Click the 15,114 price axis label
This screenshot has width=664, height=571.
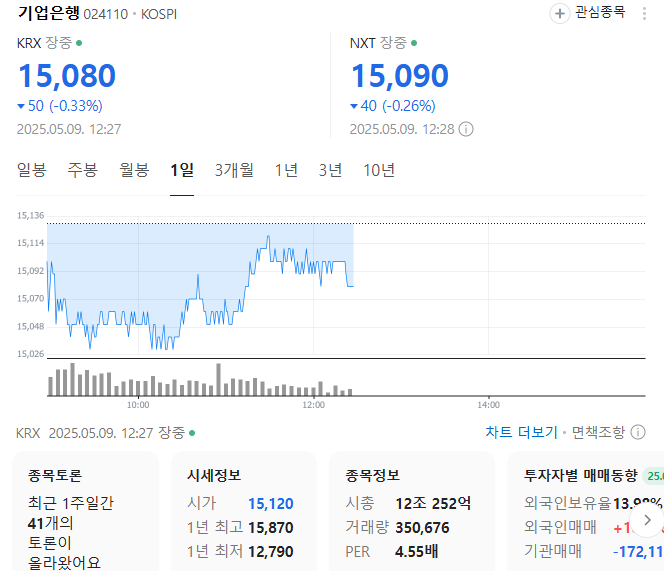click(x=30, y=243)
